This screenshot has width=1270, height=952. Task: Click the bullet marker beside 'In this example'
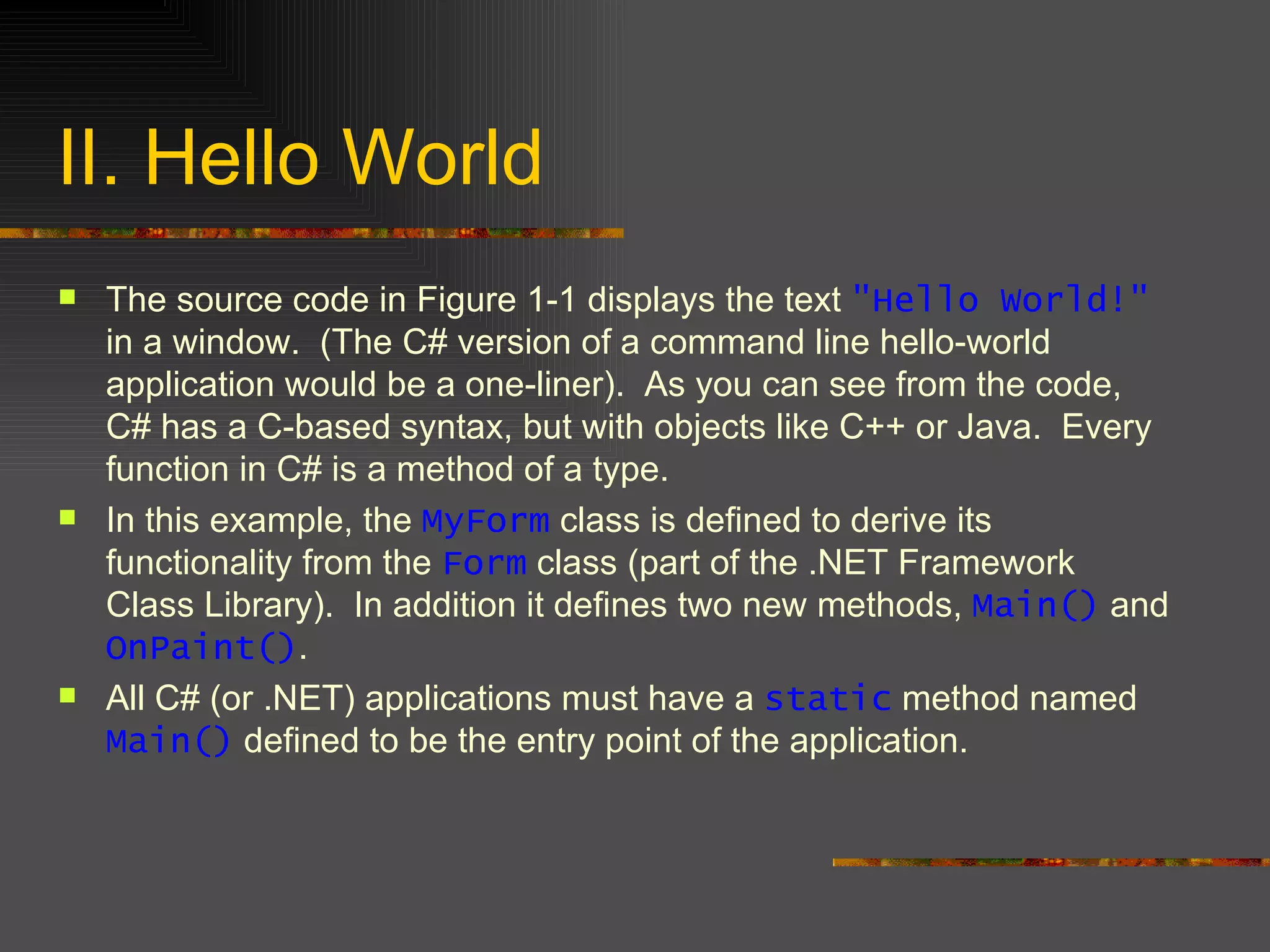point(68,517)
